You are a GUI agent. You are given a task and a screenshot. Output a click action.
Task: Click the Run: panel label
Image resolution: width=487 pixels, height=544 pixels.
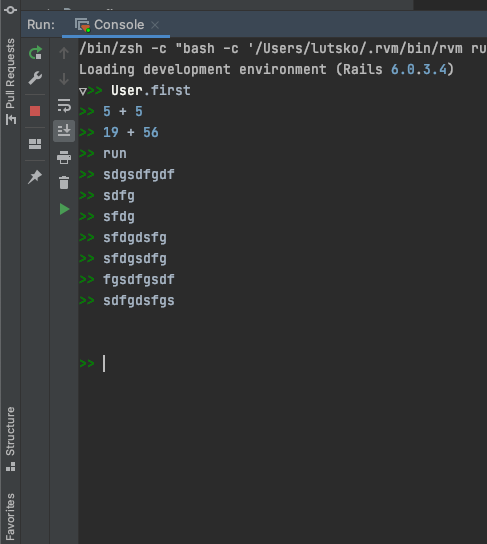[x=41, y=25]
